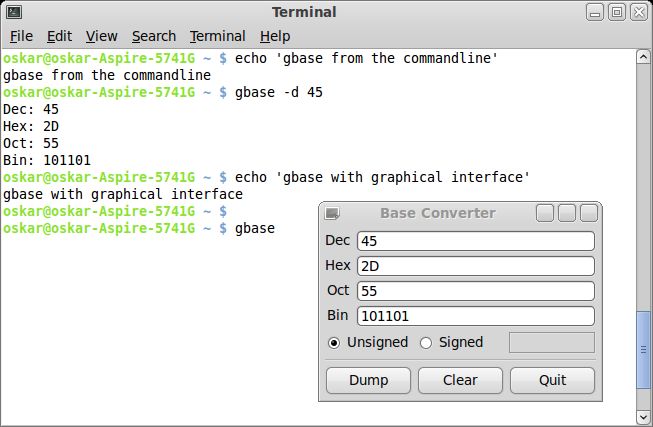Open the File menu
The width and height of the screenshot is (653, 427).
point(21,36)
